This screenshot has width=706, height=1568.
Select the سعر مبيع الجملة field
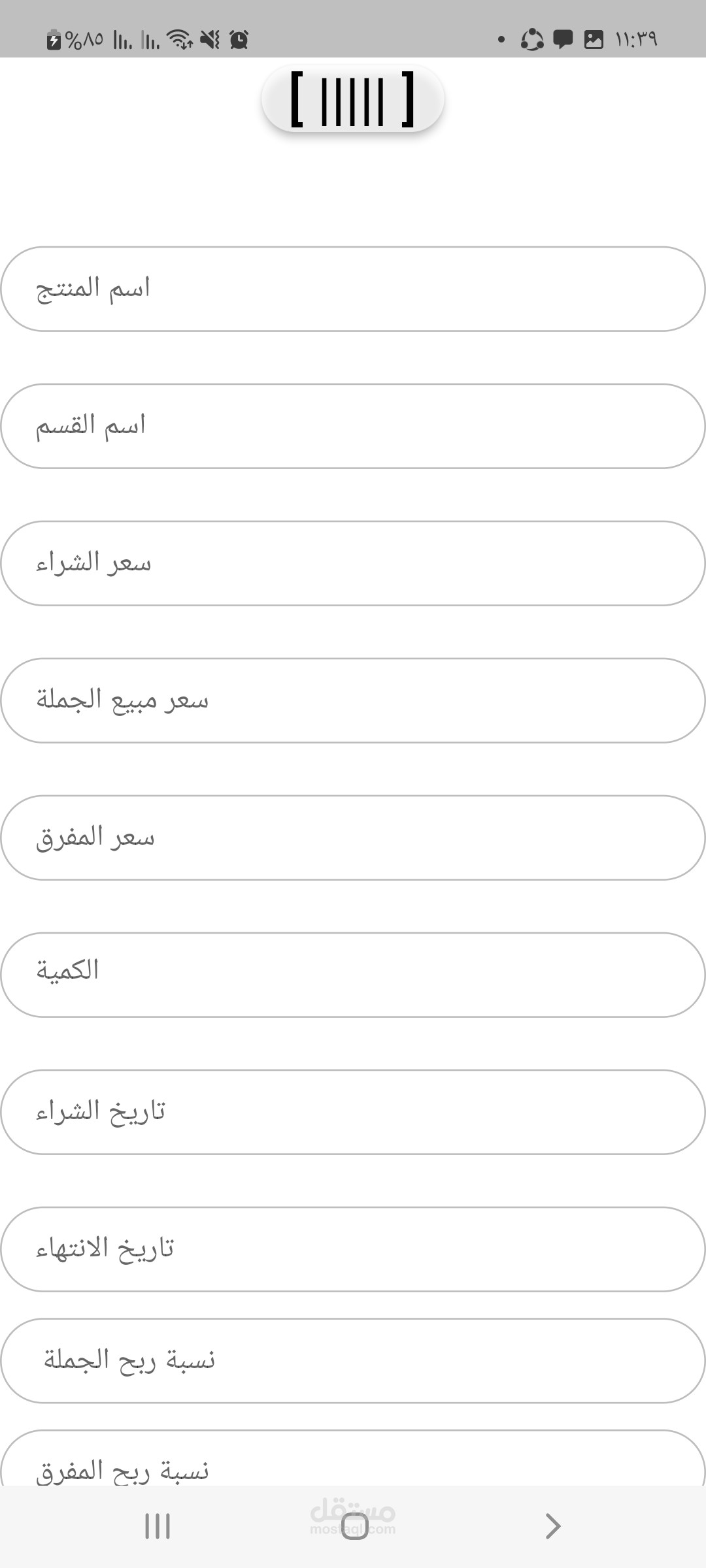[353, 700]
